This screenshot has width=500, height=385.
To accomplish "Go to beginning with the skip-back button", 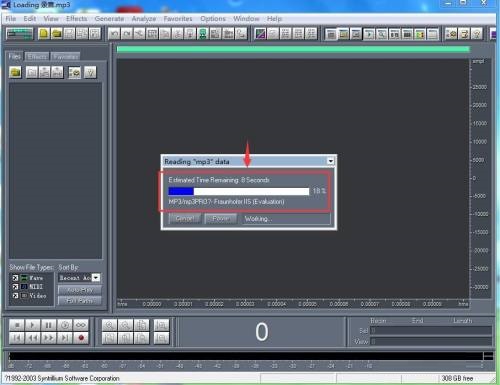I will click(17, 338).
